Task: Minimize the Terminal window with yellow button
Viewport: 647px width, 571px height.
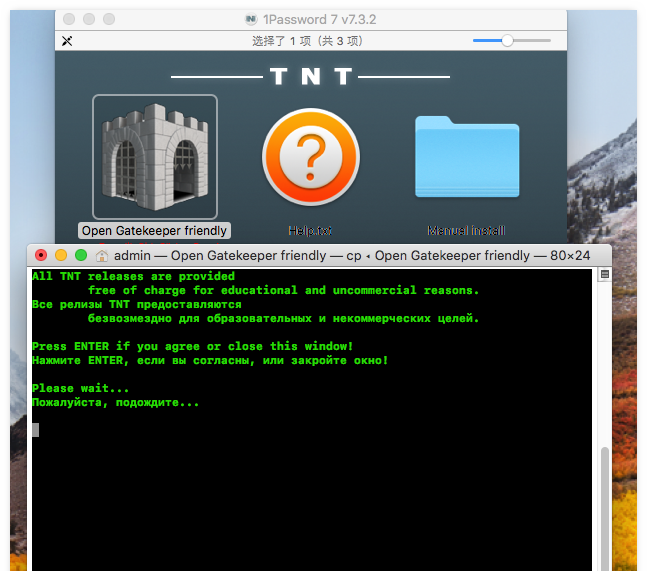Action: pyautogui.click(x=61, y=255)
